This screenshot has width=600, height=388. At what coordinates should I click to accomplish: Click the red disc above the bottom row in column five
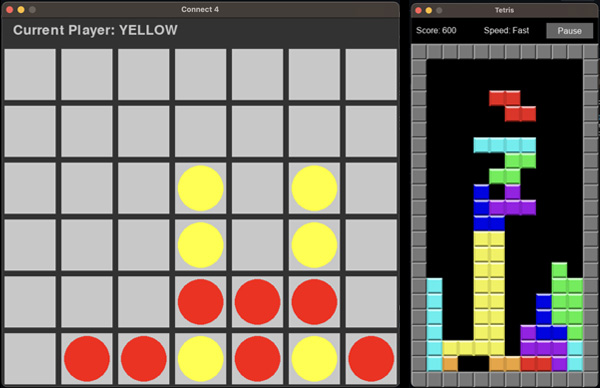tap(258, 302)
